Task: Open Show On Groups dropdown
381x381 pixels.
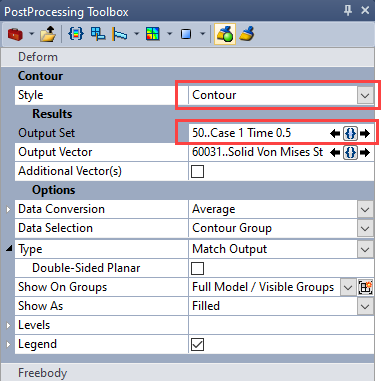Action: 348,287
